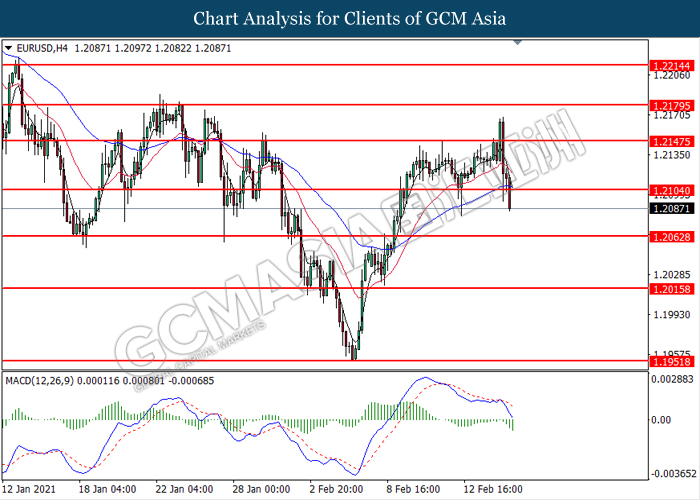Click the MACD(12,26,9) indicator label
Screen dimensions: 700x500
pos(39,381)
